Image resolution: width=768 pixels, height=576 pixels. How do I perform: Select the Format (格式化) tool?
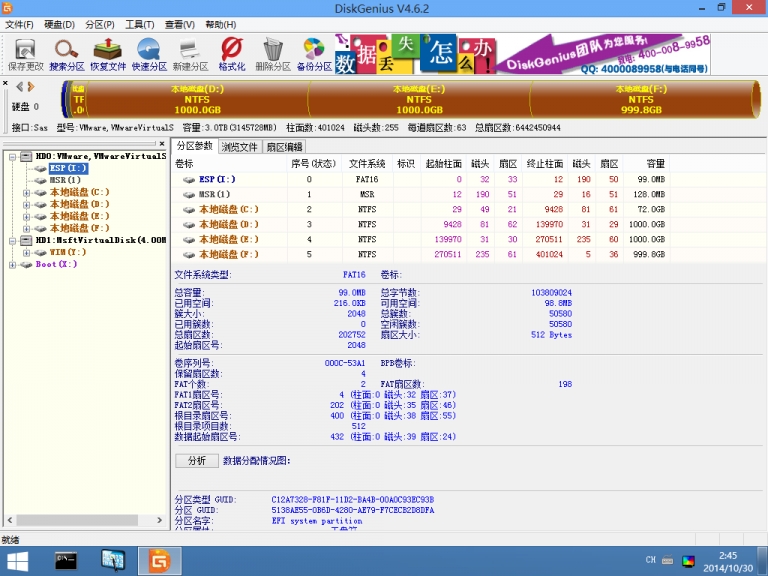click(x=231, y=55)
